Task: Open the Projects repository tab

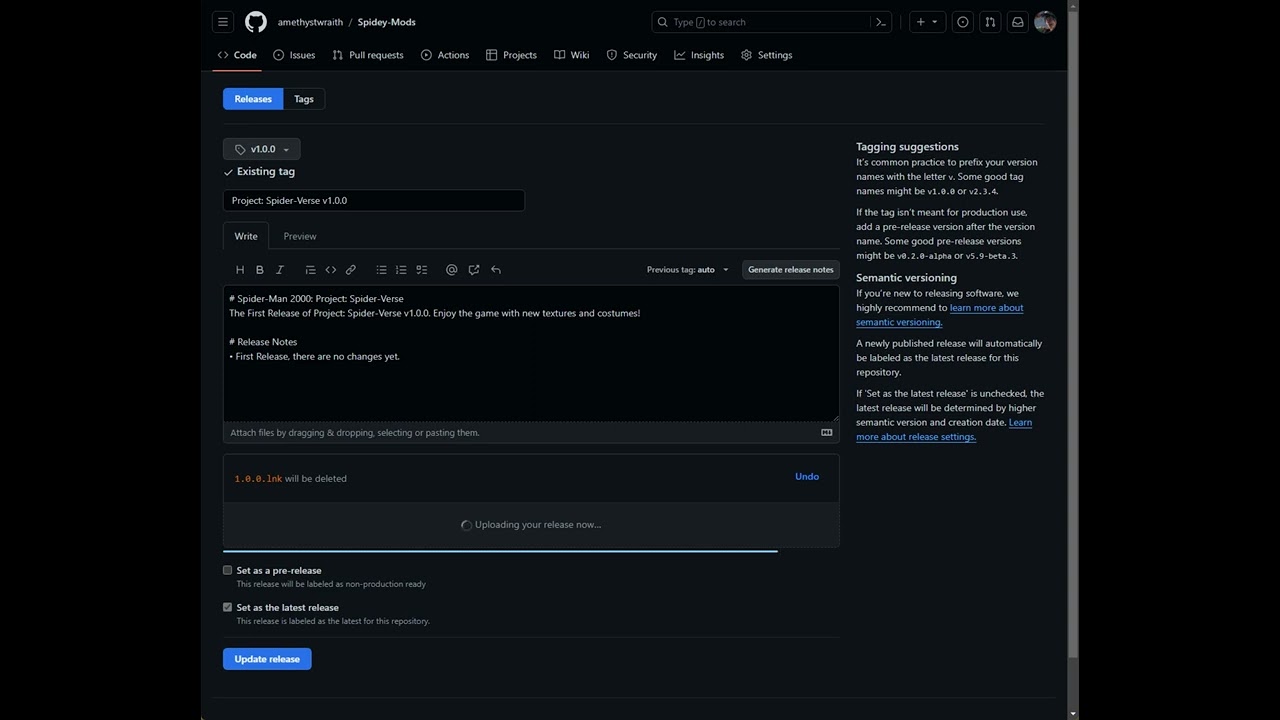Action: (x=511, y=55)
